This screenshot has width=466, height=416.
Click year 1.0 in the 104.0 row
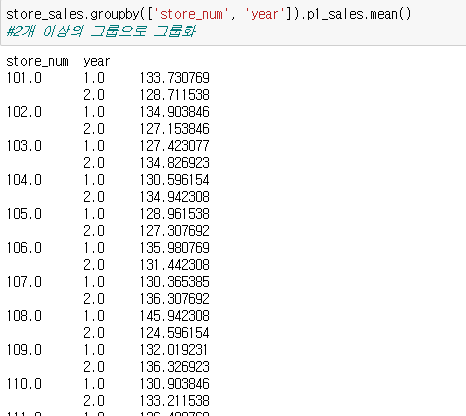[x=94, y=180]
